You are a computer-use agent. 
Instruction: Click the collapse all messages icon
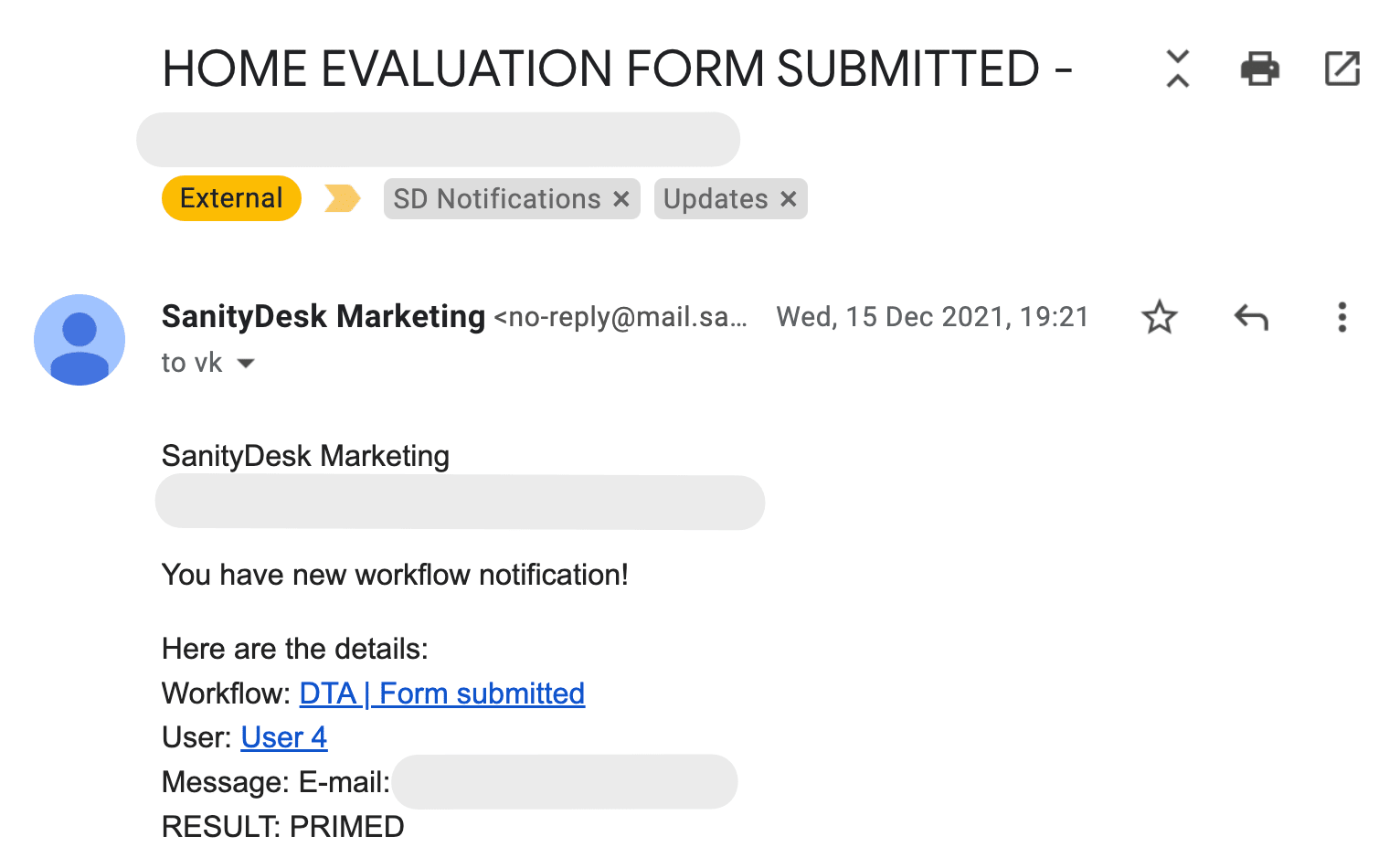point(1178,69)
